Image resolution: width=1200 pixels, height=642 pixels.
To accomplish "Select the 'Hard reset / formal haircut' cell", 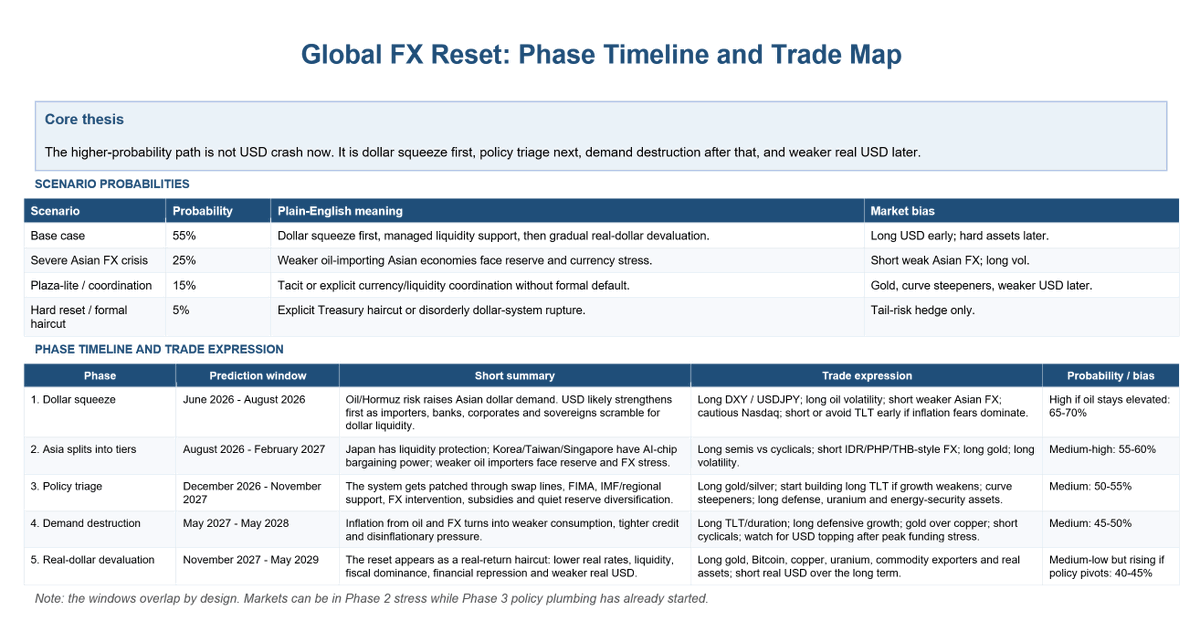I will coord(95,317).
